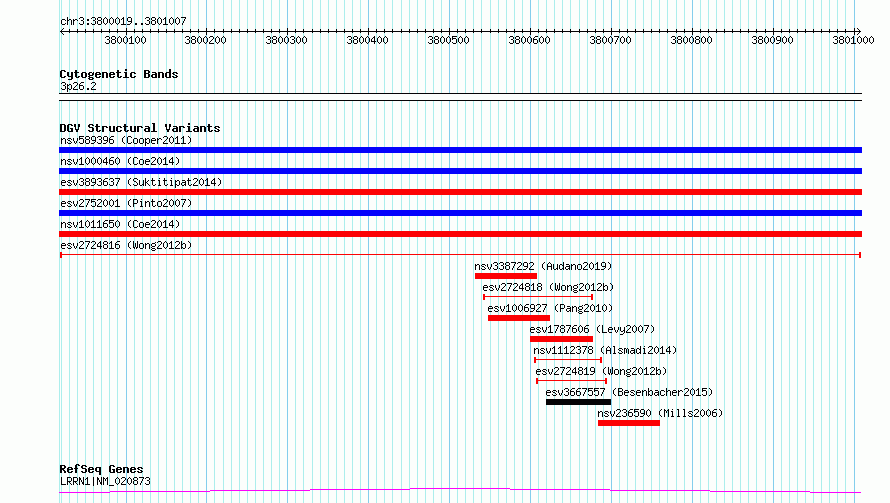
Task: Click the esv1006927 (Pang2010) label
Action: [550, 308]
